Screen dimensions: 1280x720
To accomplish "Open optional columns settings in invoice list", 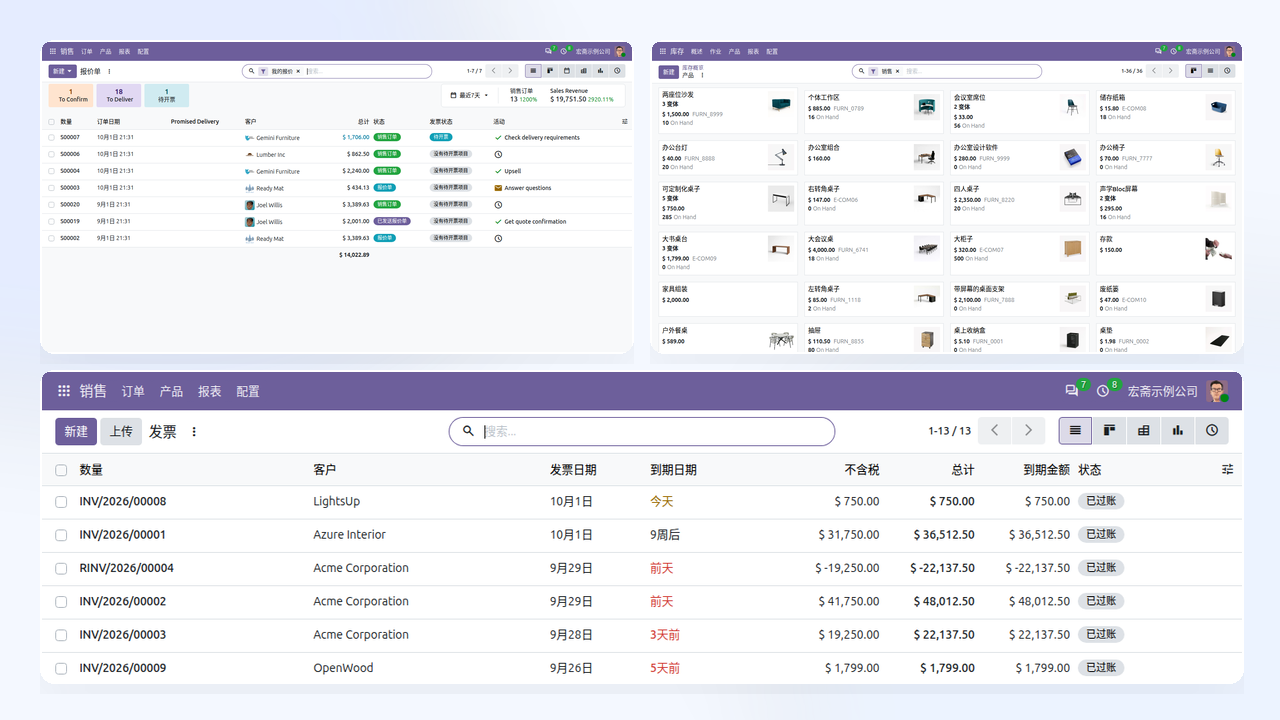I will coord(1228,469).
